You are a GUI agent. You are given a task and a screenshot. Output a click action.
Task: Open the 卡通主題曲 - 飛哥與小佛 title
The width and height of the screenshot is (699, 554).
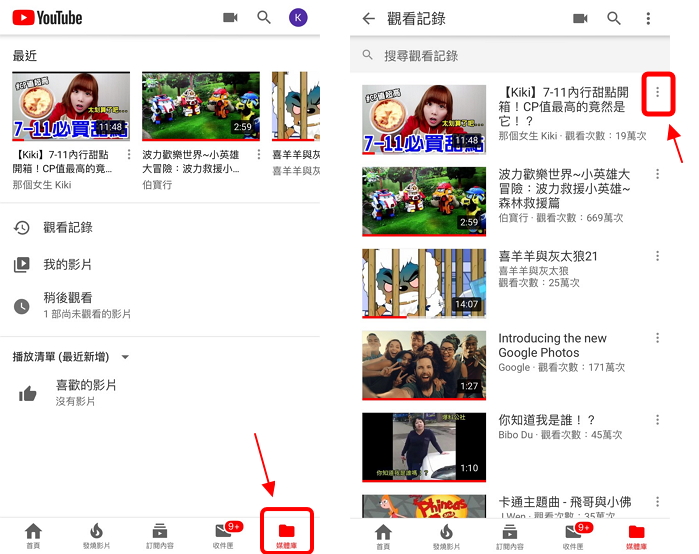[x=565, y=502]
